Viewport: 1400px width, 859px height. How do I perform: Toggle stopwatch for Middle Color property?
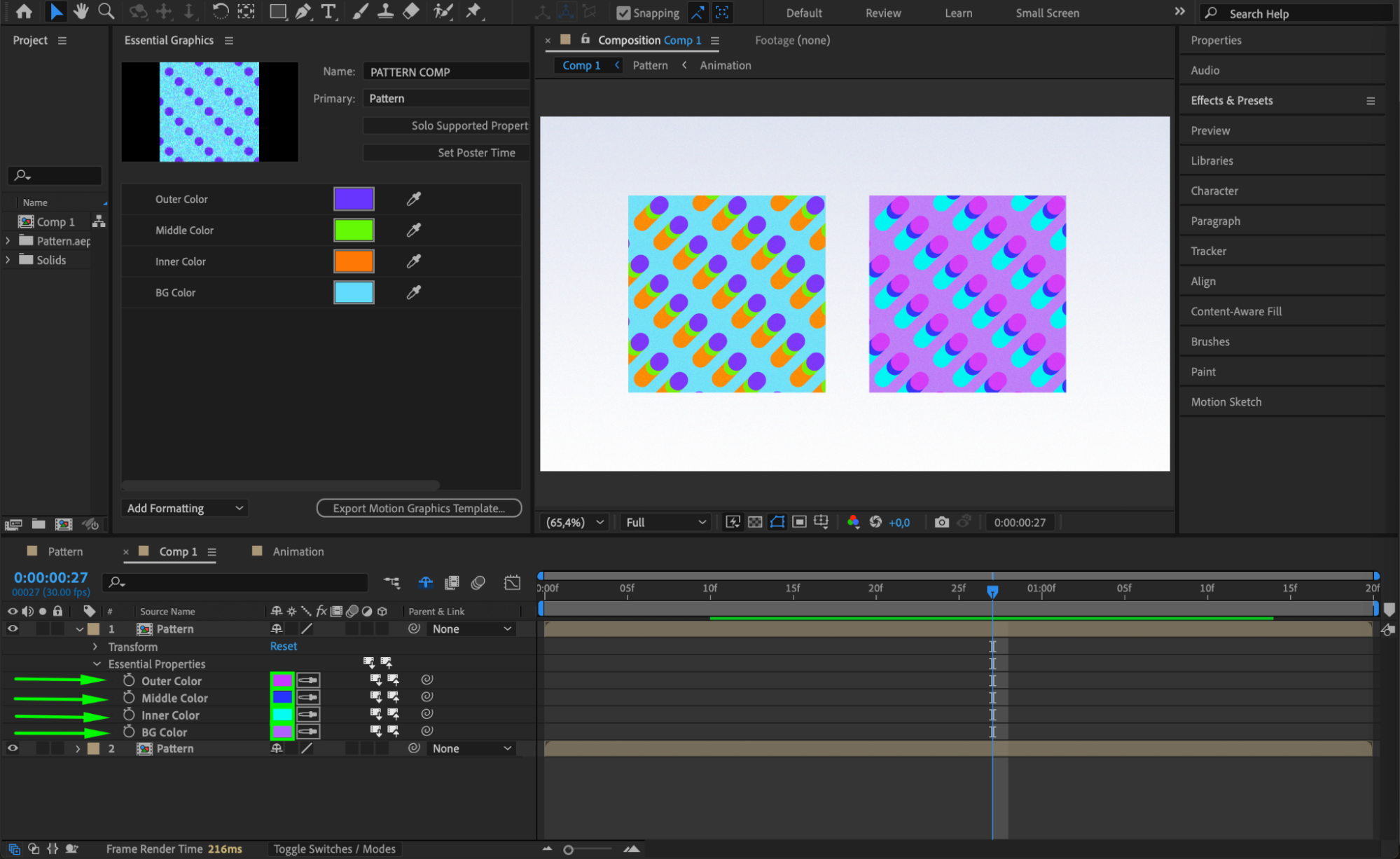pos(129,697)
